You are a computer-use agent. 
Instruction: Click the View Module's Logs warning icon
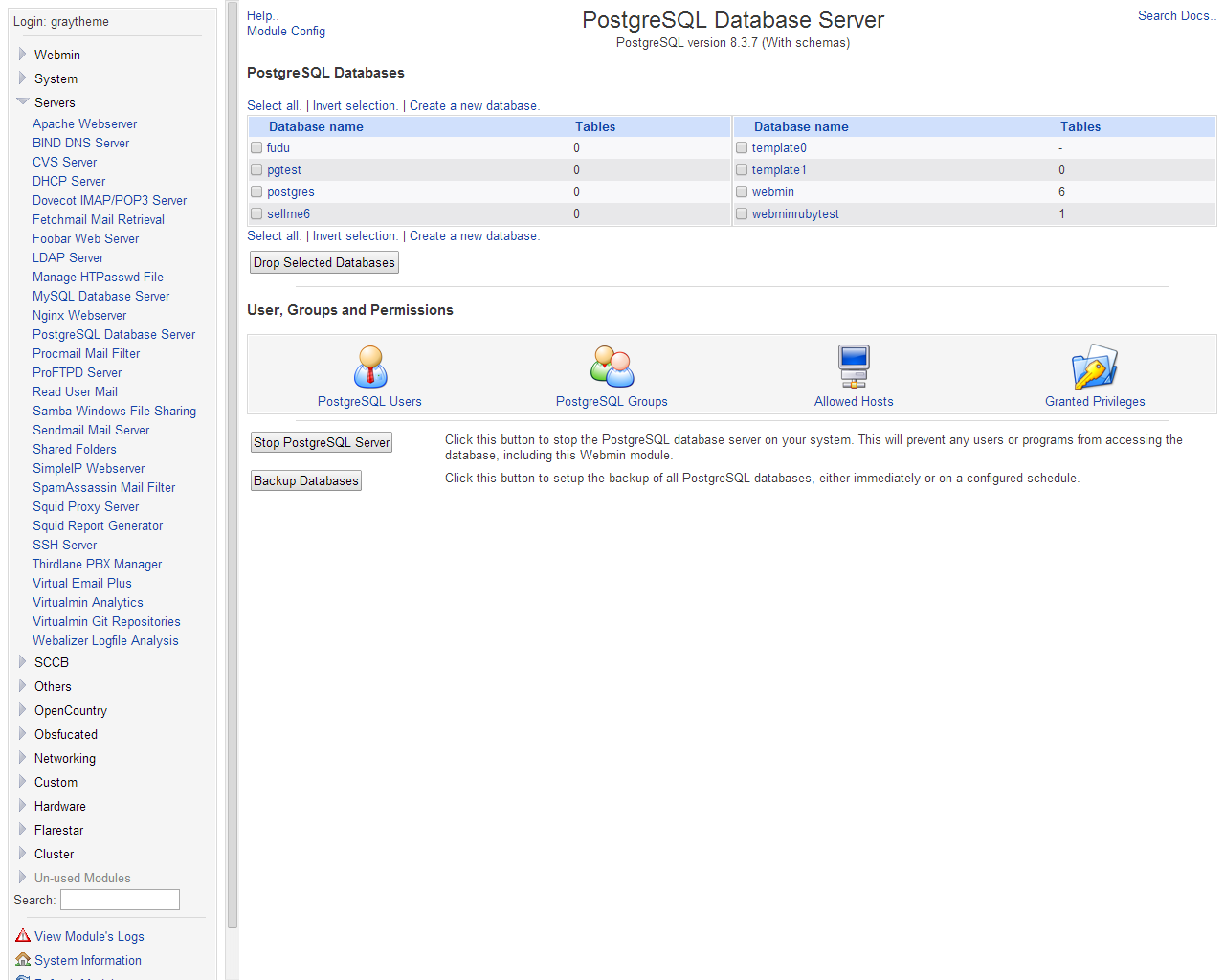pos(23,936)
